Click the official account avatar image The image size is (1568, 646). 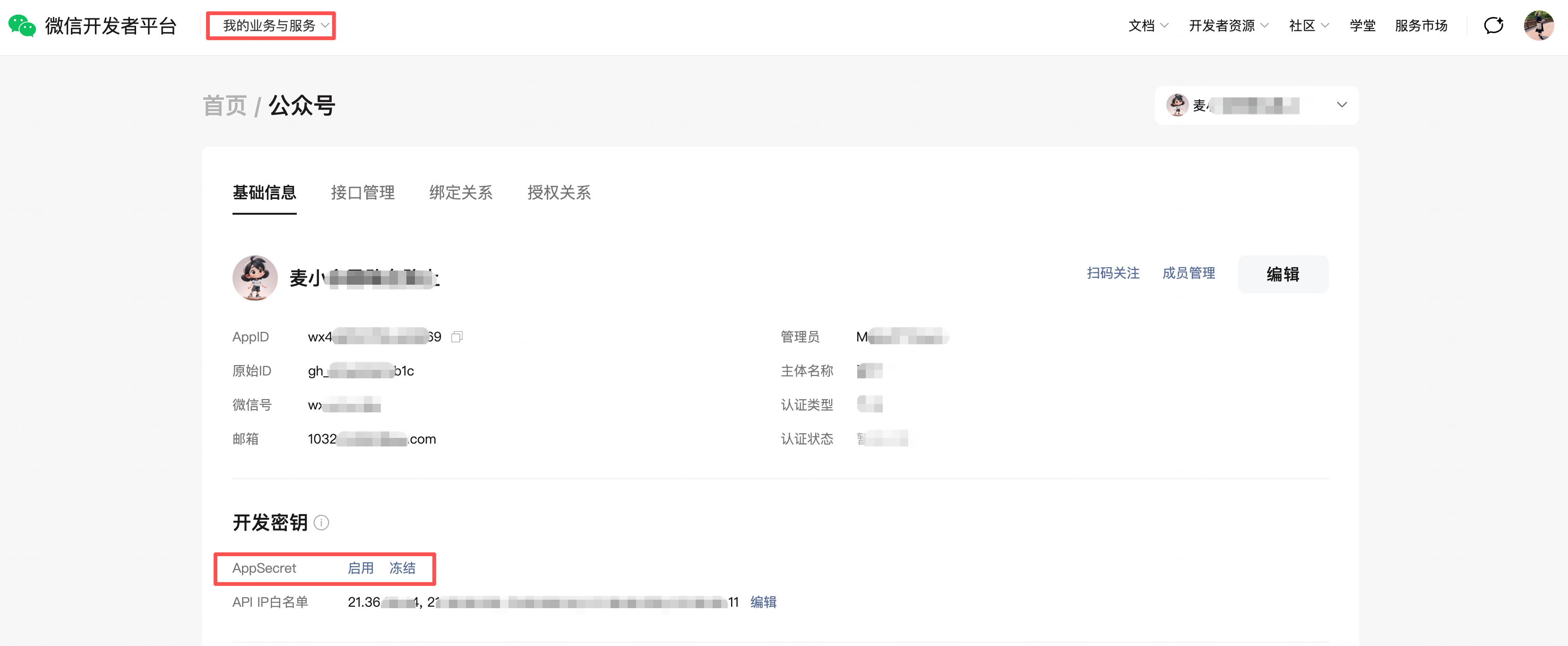coord(255,278)
